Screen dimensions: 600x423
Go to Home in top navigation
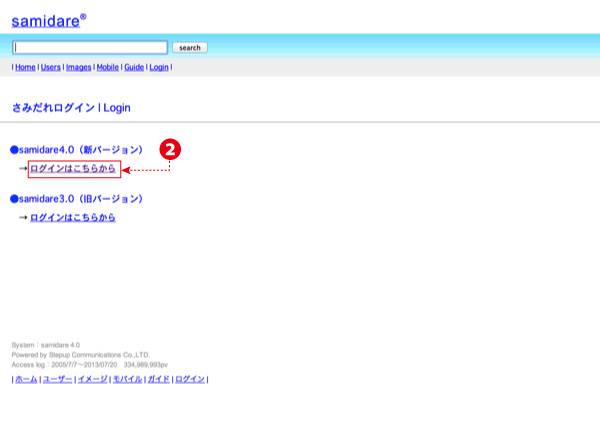(x=25, y=67)
